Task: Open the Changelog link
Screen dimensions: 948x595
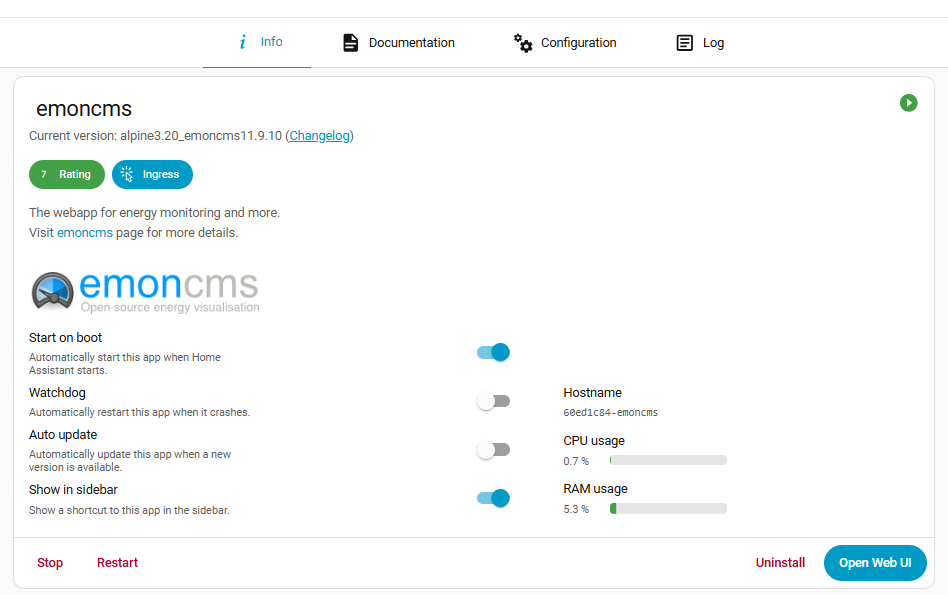Action: click(x=319, y=135)
